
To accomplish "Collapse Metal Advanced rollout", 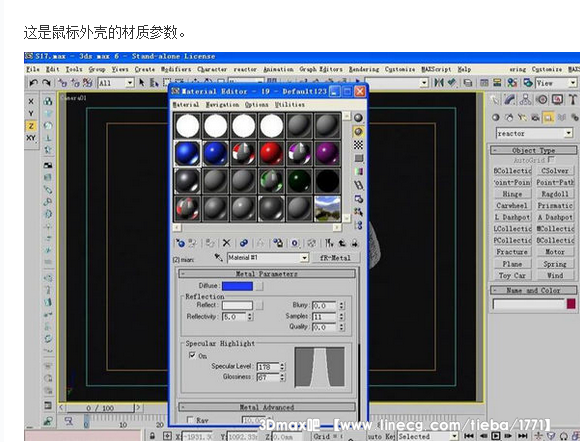I will (x=267, y=407).
